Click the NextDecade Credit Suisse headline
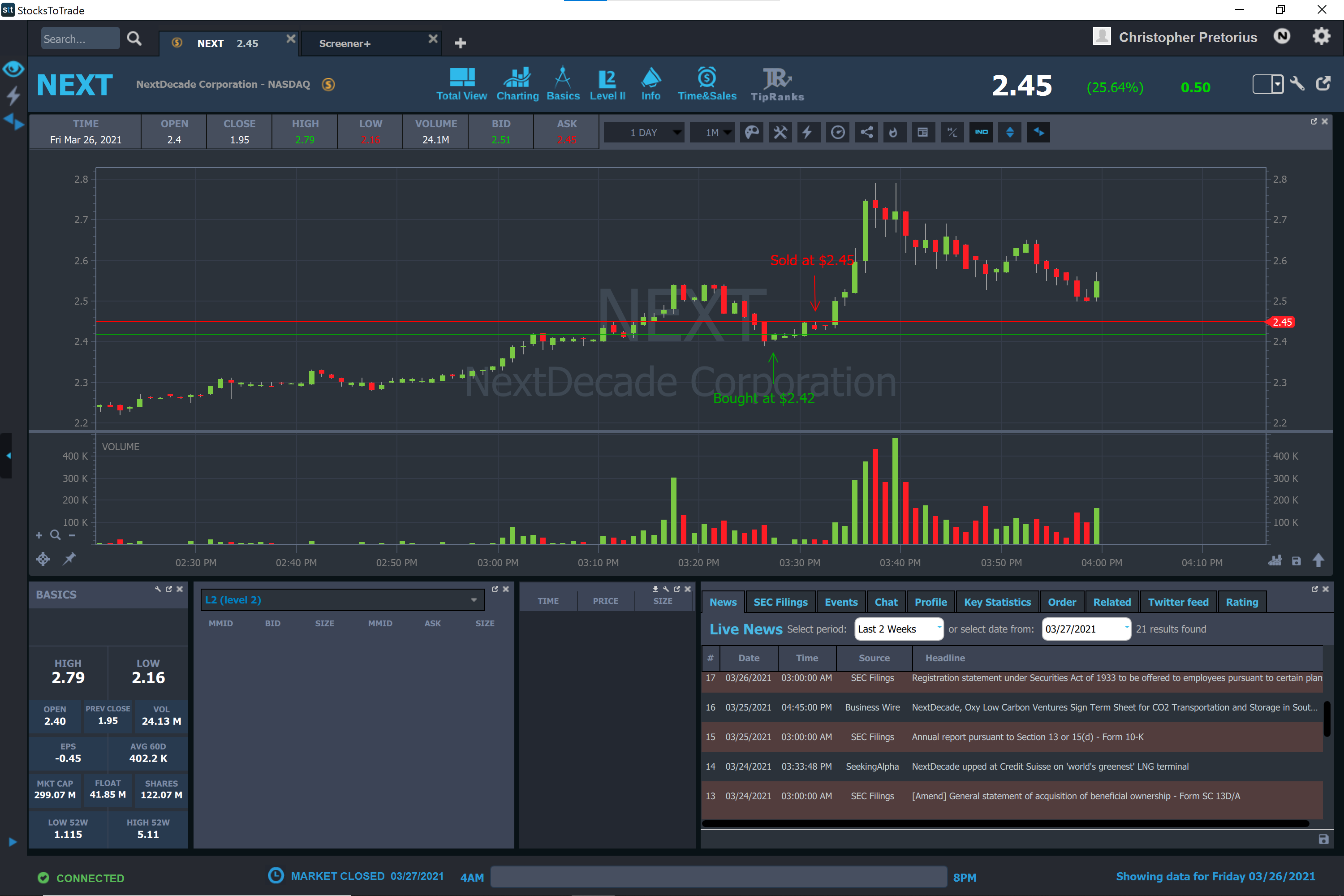The height and width of the screenshot is (896, 1344). tap(1050, 766)
